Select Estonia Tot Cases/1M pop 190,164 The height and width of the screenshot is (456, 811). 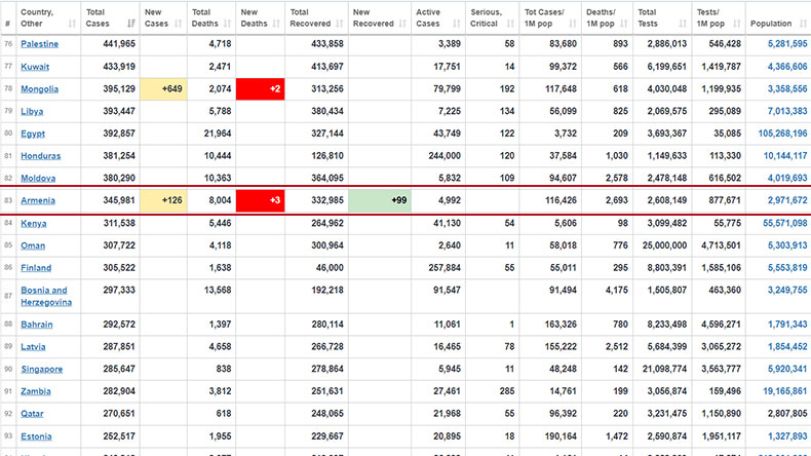[561, 436]
